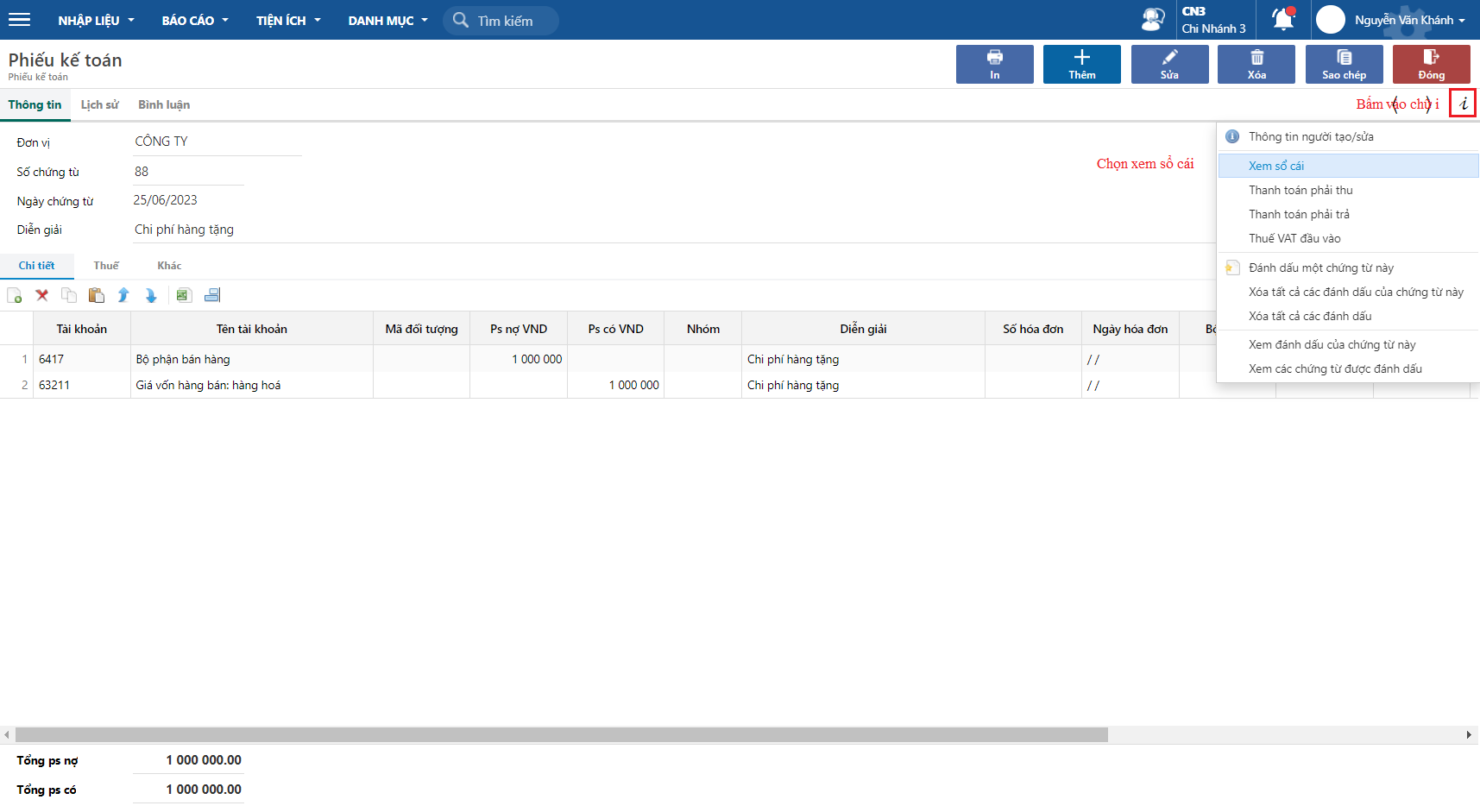1480x812 pixels.
Task: Open the hamburger menu icon
Action: point(19,20)
